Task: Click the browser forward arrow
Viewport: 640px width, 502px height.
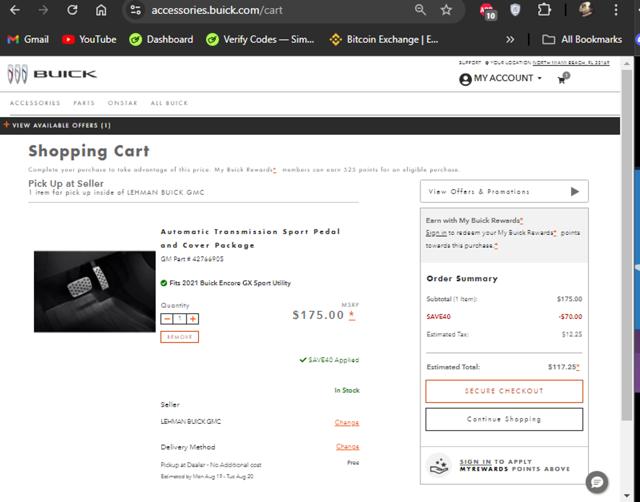Action: pos(43,10)
